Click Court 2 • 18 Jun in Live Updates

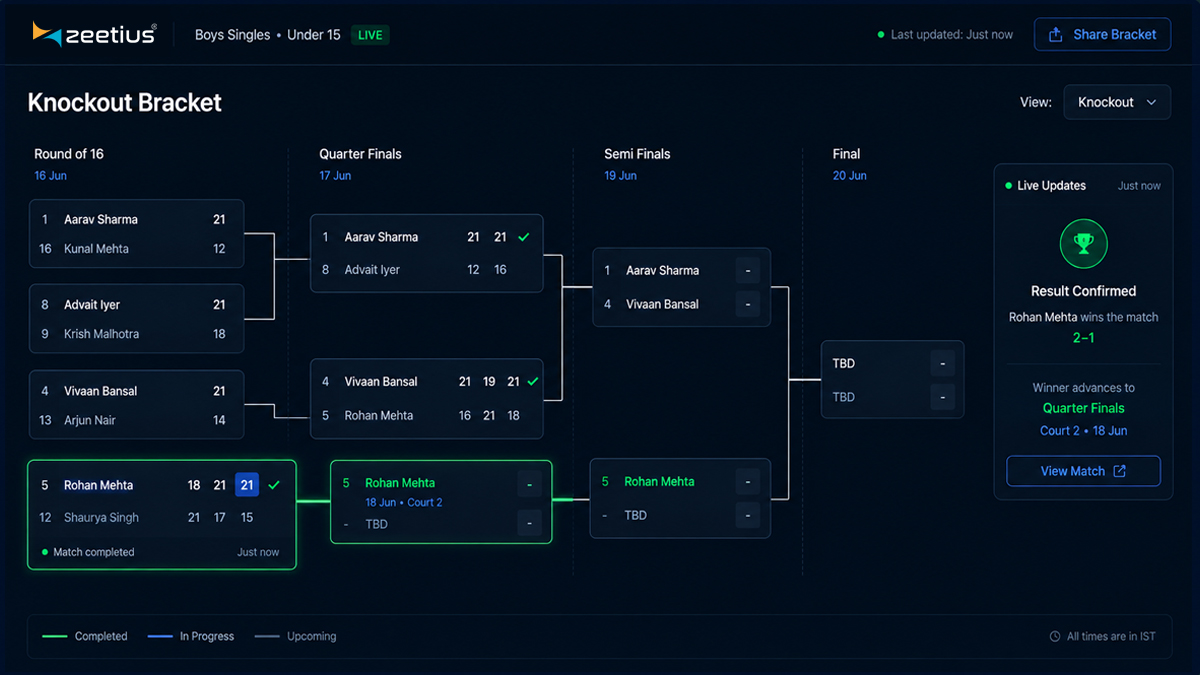(x=1083, y=431)
